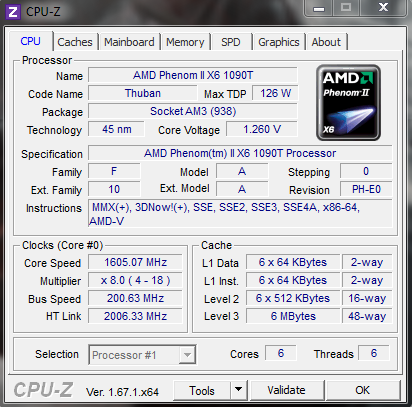The height and width of the screenshot is (407, 412).
Task: Click the core speed value 1605.07 MHz
Action: [x=135, y=262]
